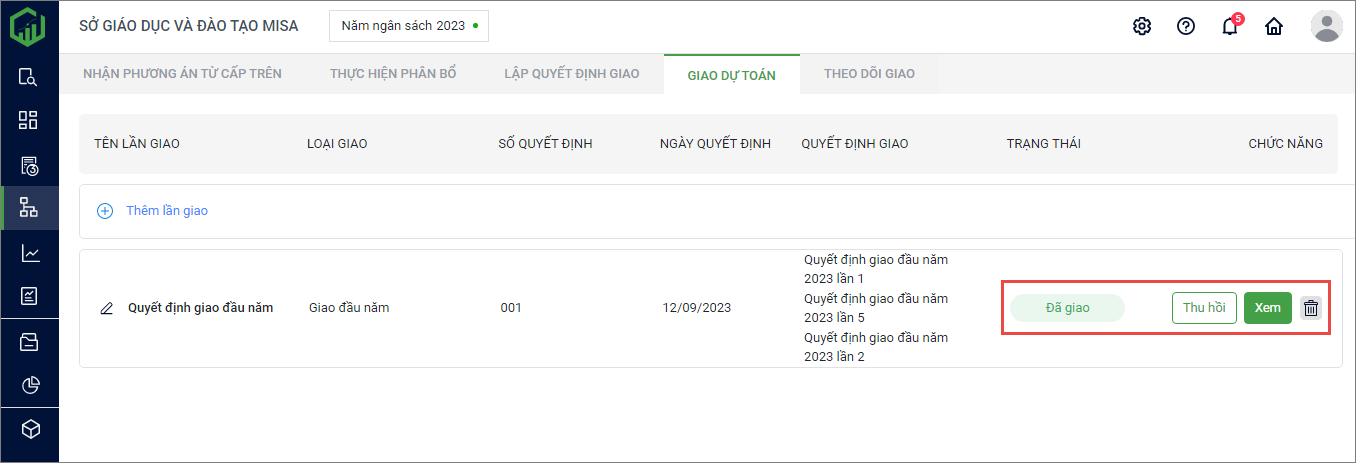This screenshot has height=463, width=1356.
Task: Switch to Theo dõi giao tab
Action: click(x=869, y=74)
